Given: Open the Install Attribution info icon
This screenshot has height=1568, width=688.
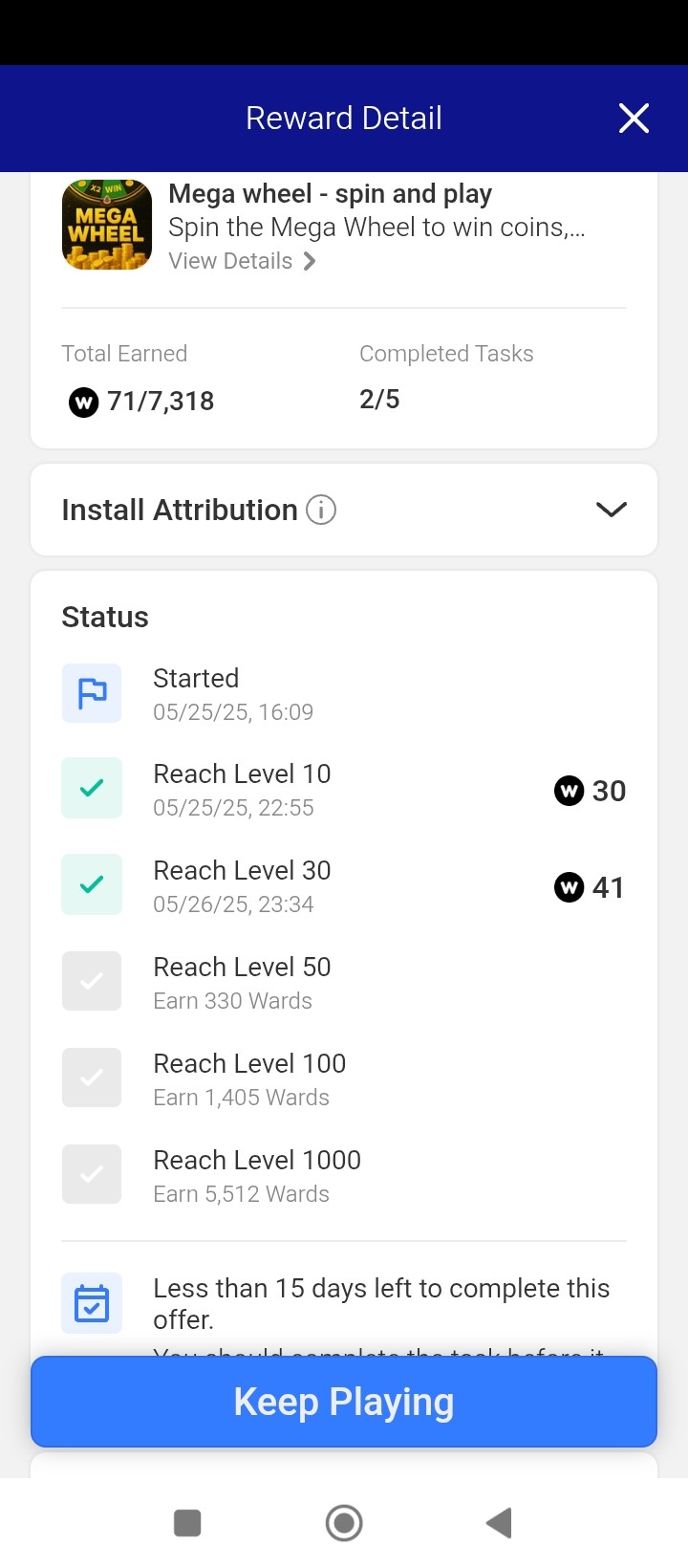Looking at the screenshot, I should tap(321, 510).
